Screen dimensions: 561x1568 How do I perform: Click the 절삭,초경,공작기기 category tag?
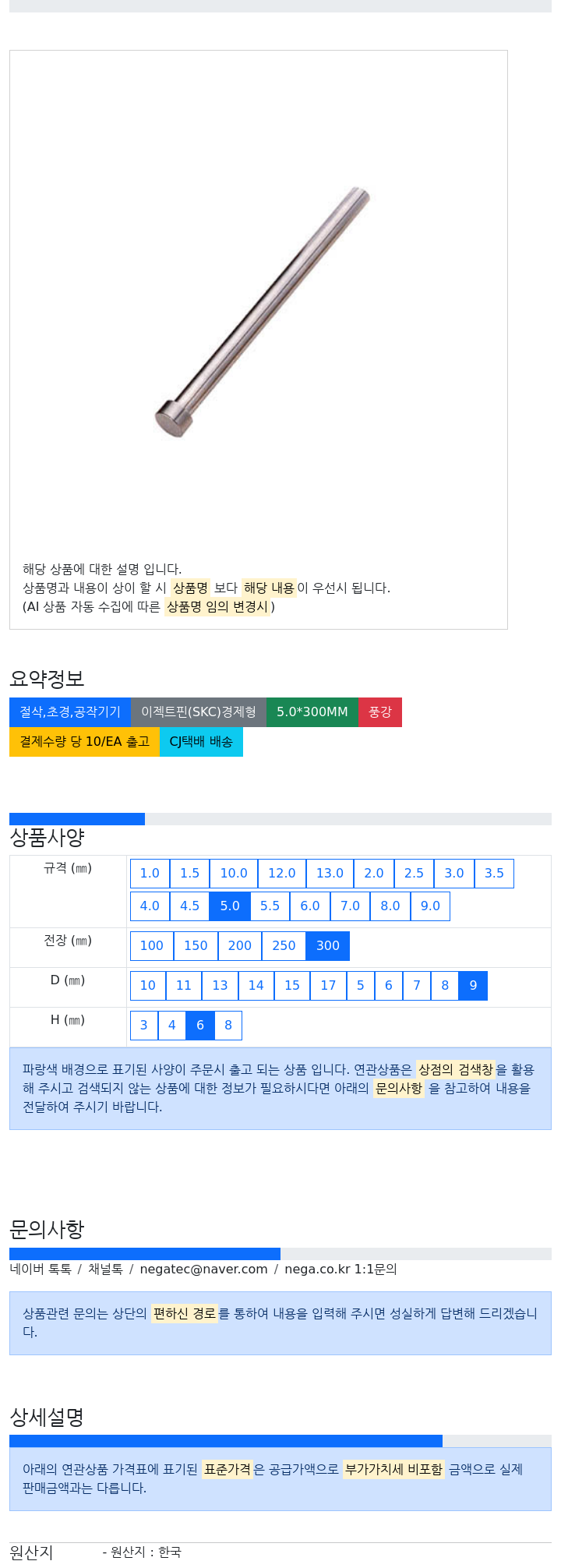(70, 712)
